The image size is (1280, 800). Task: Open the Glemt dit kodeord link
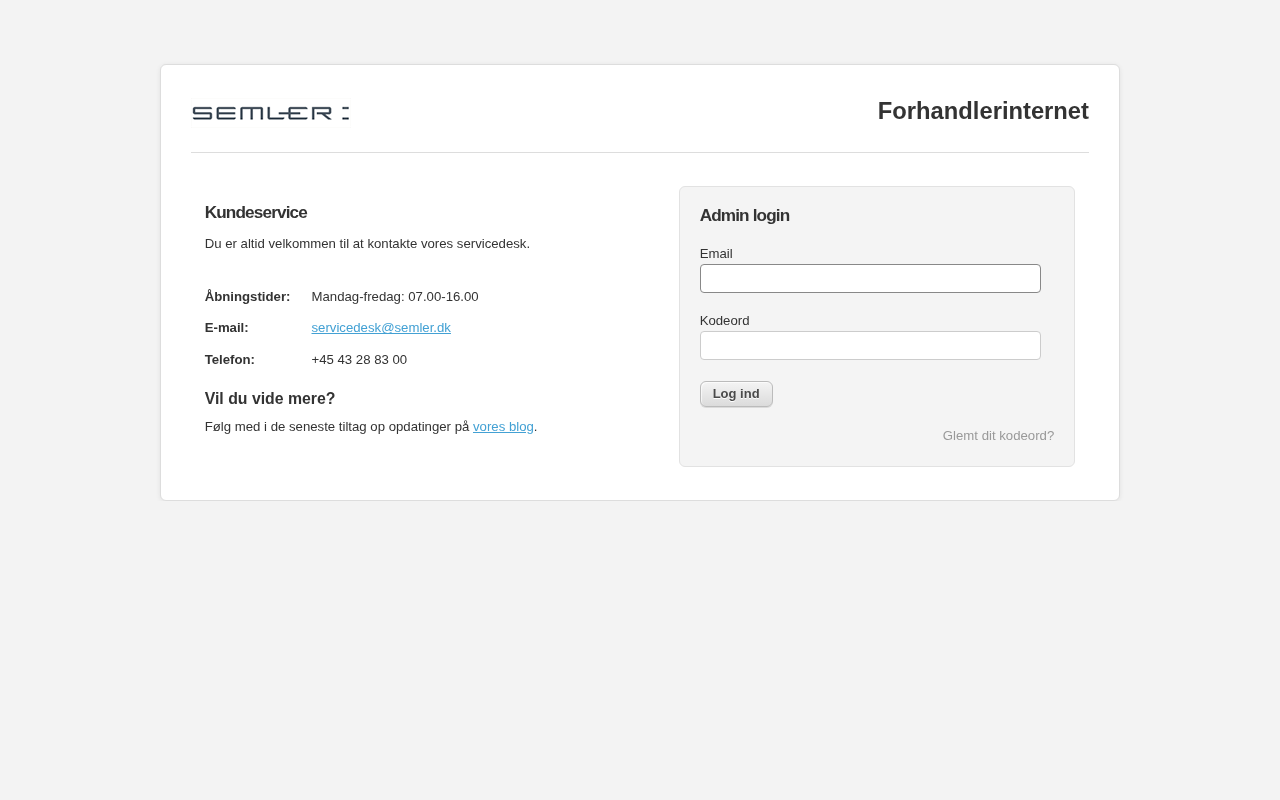(997, 436)
